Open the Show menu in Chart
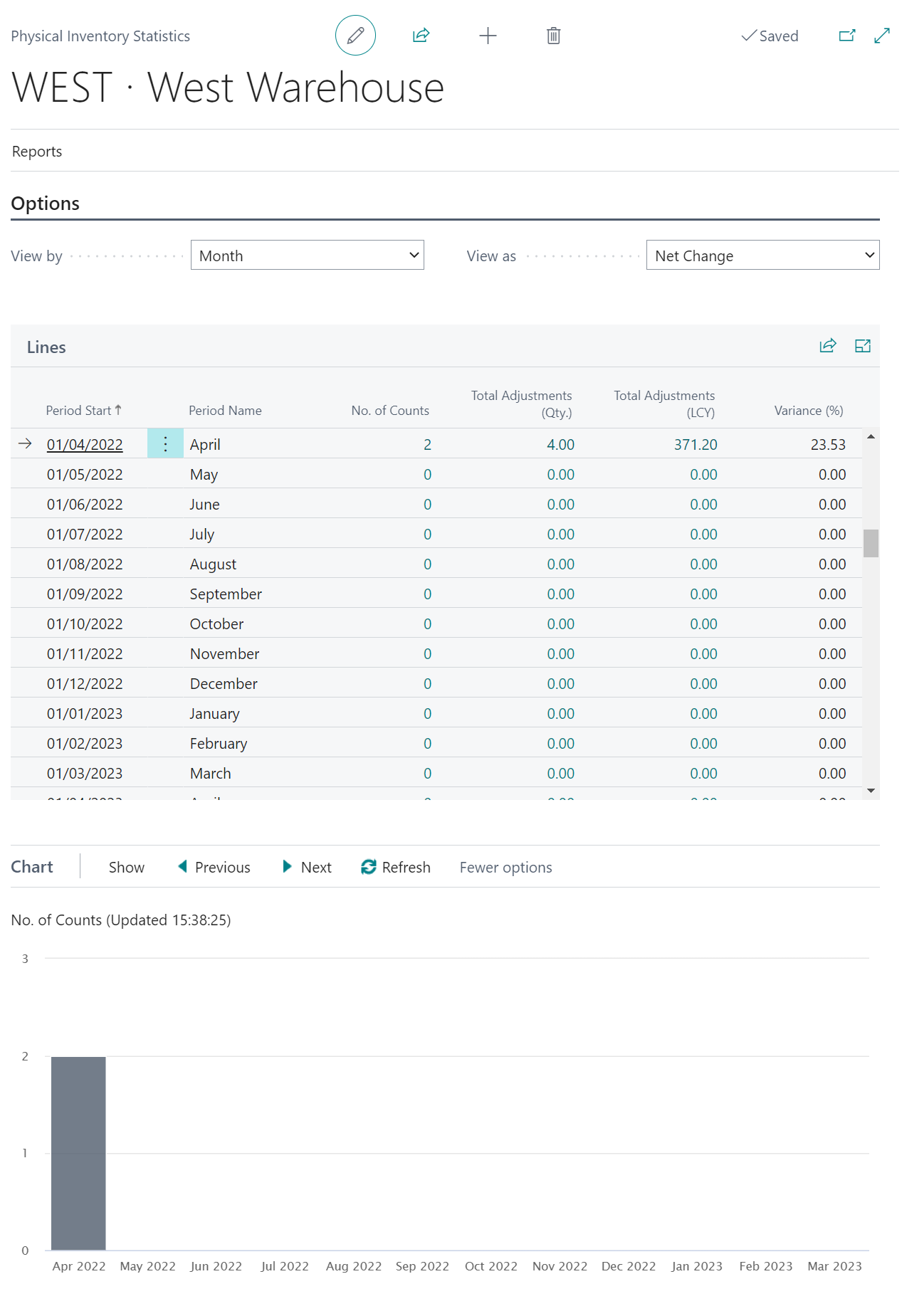 (126, 867)
